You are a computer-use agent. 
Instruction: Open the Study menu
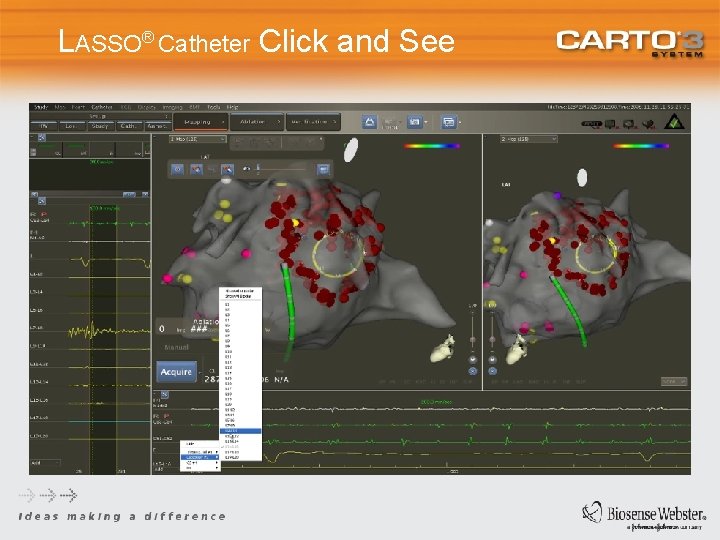41,107
